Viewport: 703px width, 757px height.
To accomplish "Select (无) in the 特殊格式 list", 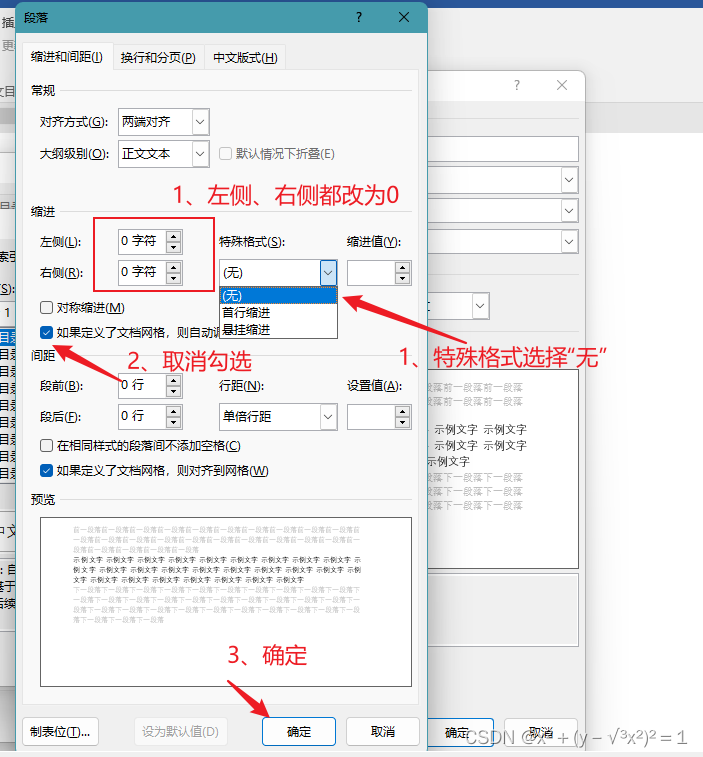I will tap(278, 295).
